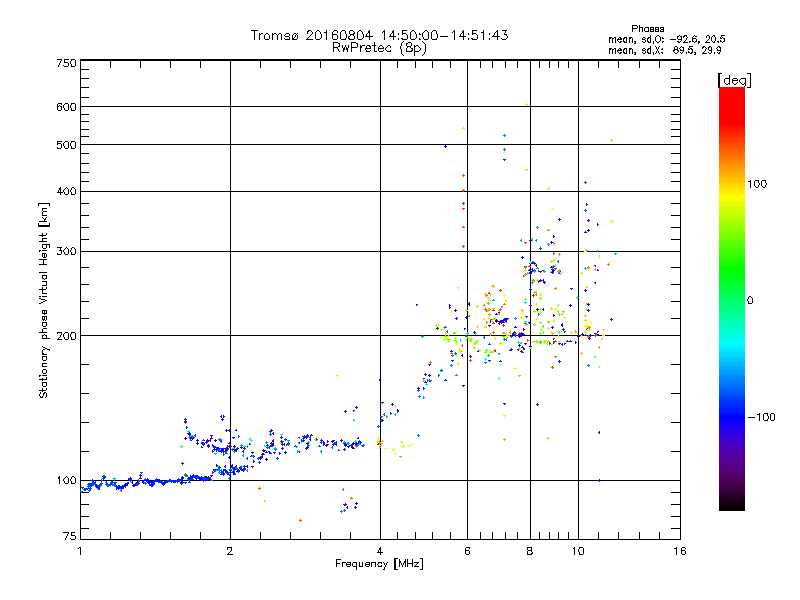Click the "RwPretec (8p)" subtitle
The width and height of the screenshot is (800, 600).
coord(379,48)
